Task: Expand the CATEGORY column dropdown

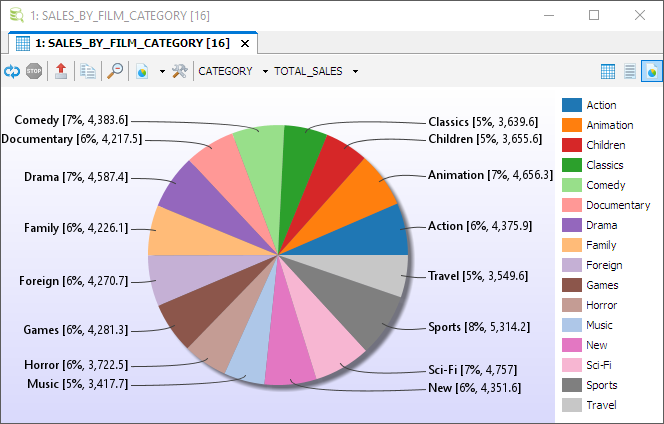Action: pos(265,72)
